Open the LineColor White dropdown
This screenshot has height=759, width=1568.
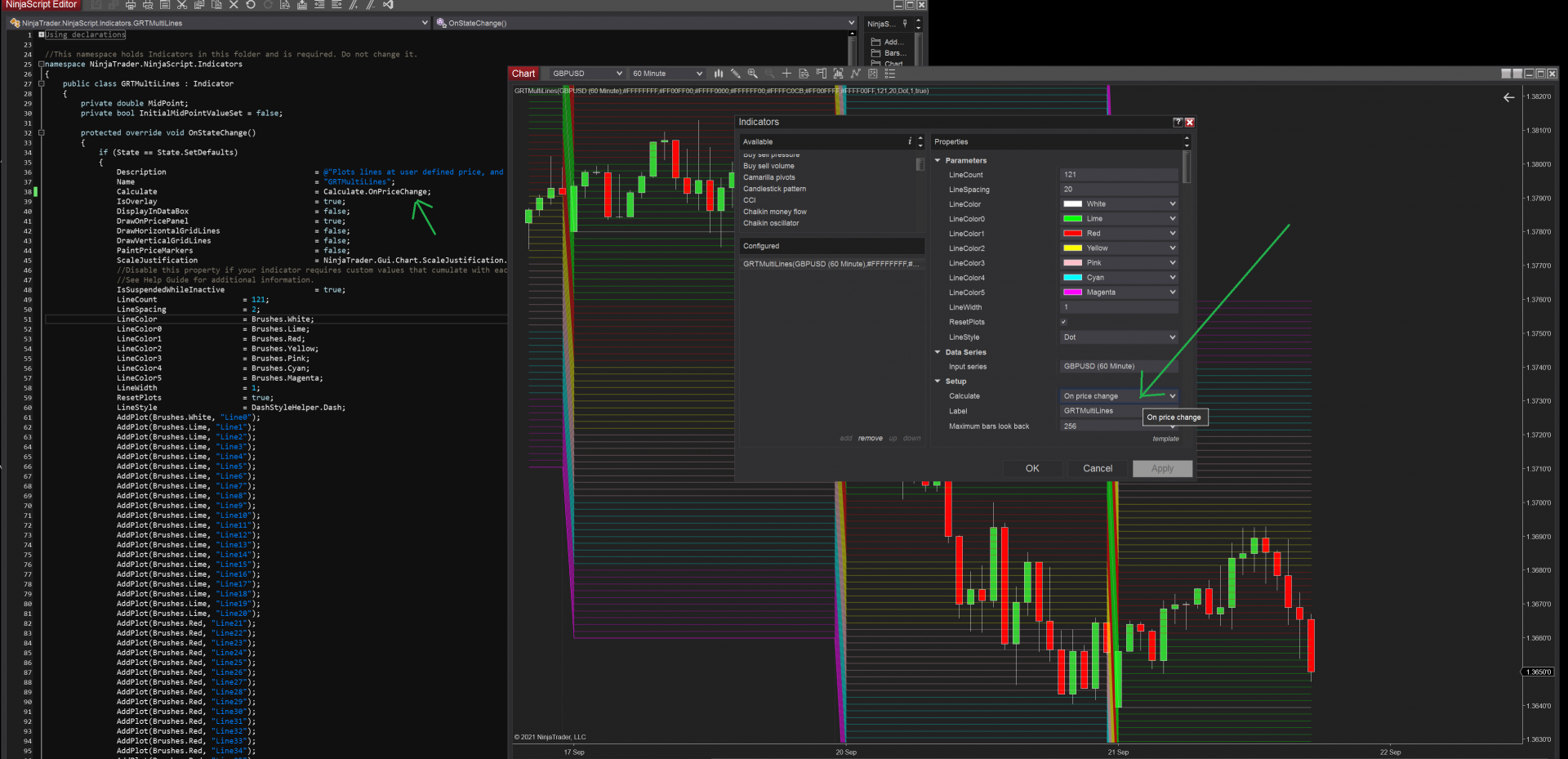[x=1119, y=204]
